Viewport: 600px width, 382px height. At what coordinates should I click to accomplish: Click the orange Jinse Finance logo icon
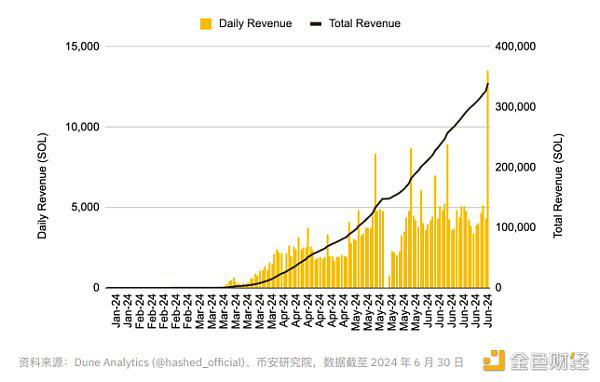pyautogui.click(x=494, y=360)
